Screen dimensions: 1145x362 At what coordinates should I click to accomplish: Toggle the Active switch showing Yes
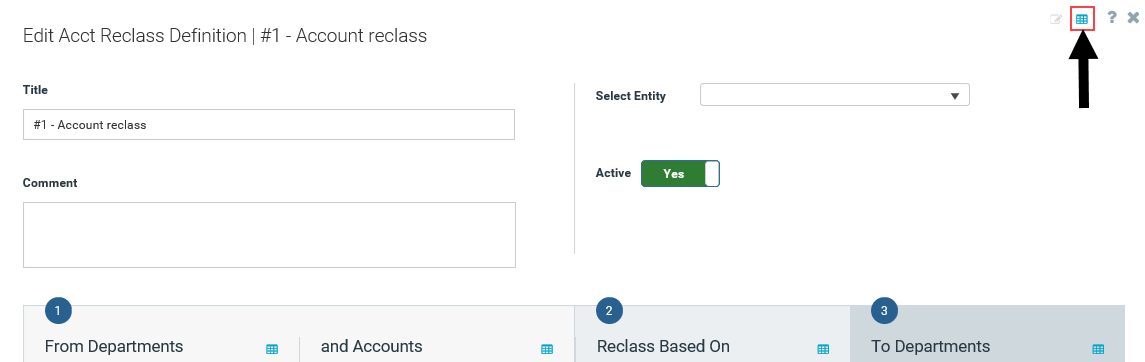pos(681,174)
